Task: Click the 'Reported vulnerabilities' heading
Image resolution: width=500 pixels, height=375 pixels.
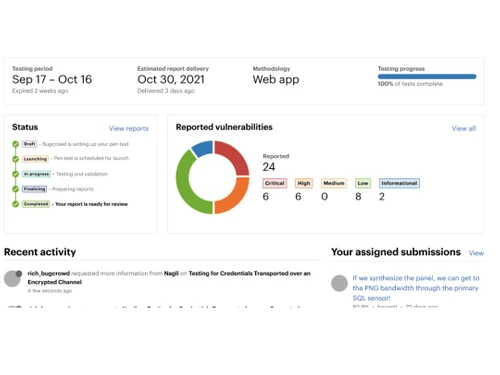Action: coord(224,127)
